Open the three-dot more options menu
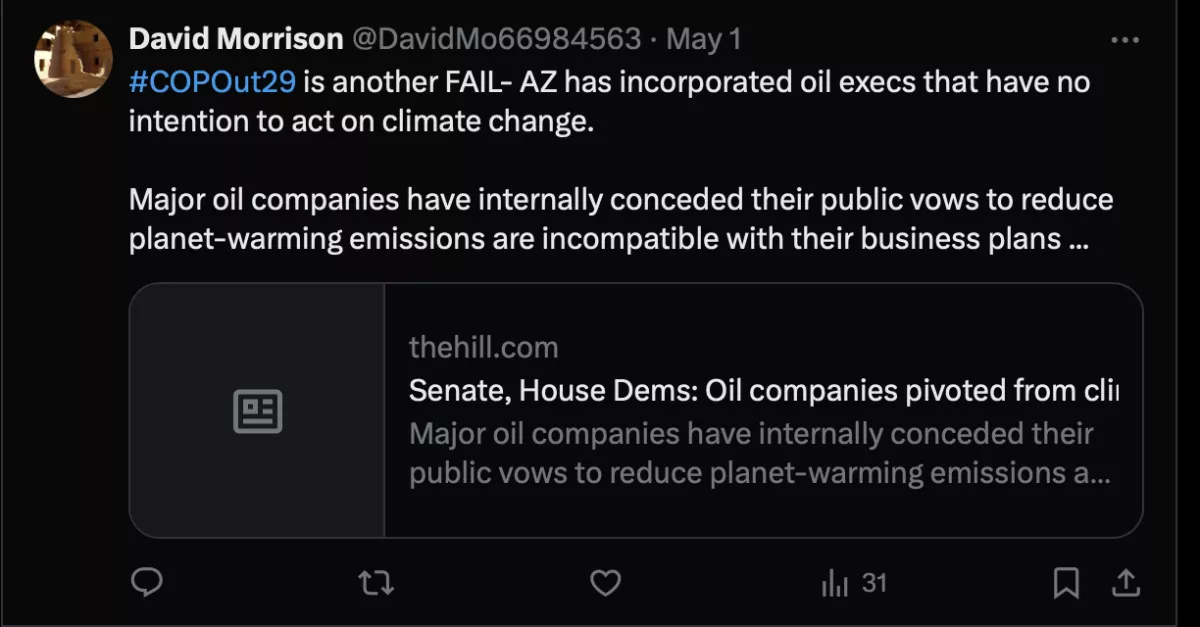Viewport: 1200px width, 627px height. pyautogui.click(x=1125, y=40)
